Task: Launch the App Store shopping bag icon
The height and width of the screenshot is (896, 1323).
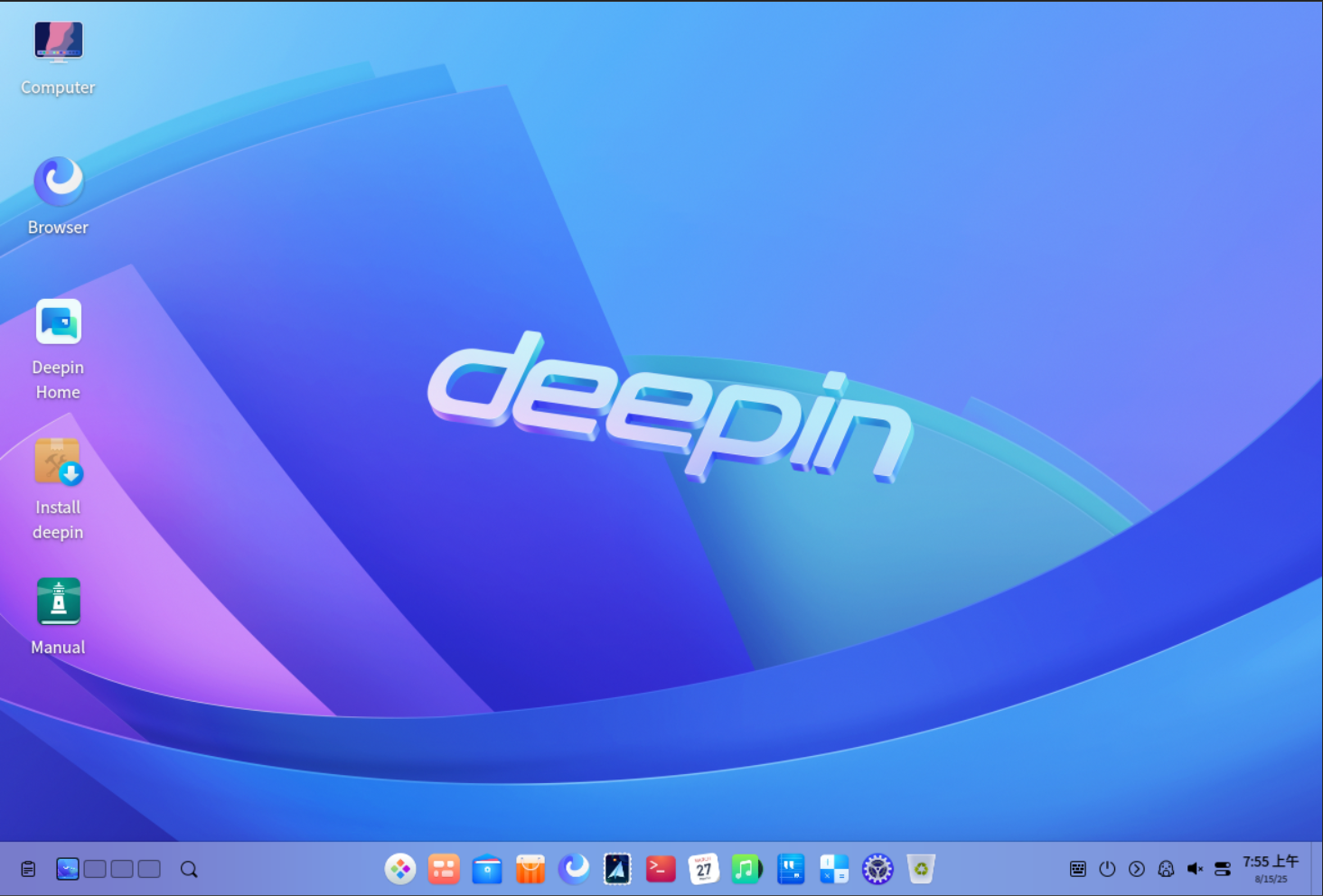Action: pos(530,869)
